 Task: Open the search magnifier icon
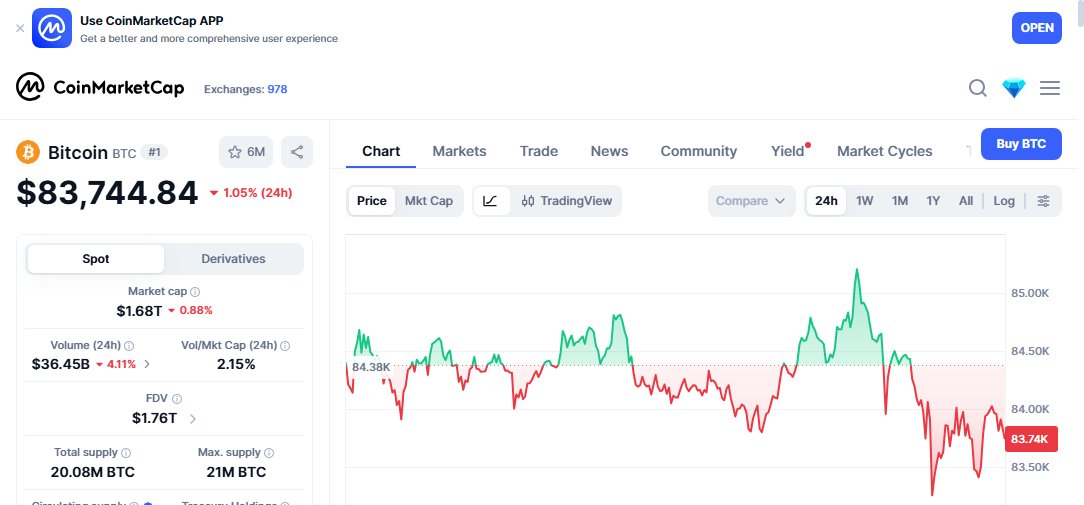pyautogui.click(x=978, y=88)
